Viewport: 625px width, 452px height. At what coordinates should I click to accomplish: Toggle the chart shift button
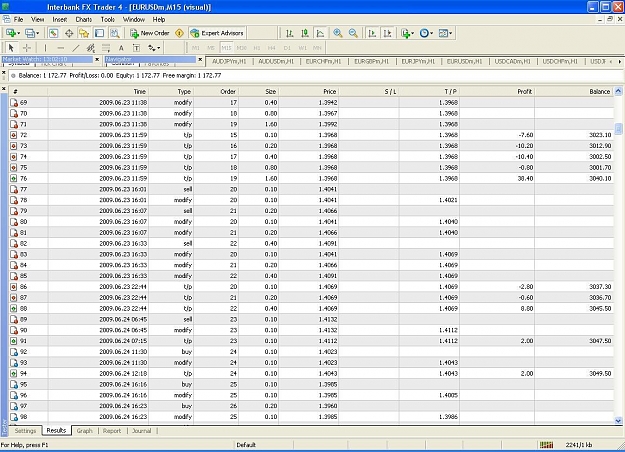tap(387, 33)
